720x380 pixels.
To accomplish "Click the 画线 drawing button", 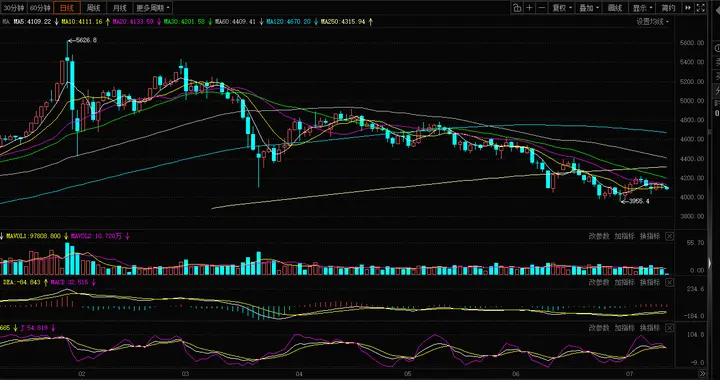I will [x=615, y=8].
